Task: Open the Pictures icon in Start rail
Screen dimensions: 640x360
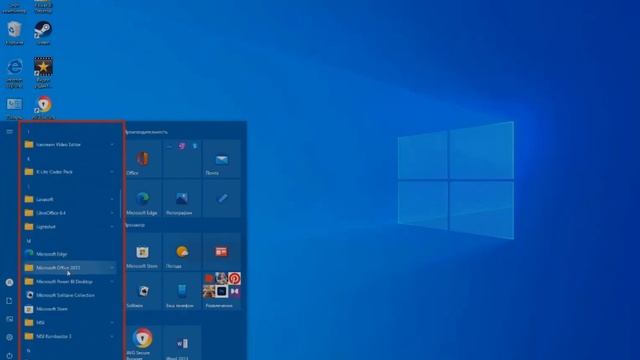Action: [9, 319]
